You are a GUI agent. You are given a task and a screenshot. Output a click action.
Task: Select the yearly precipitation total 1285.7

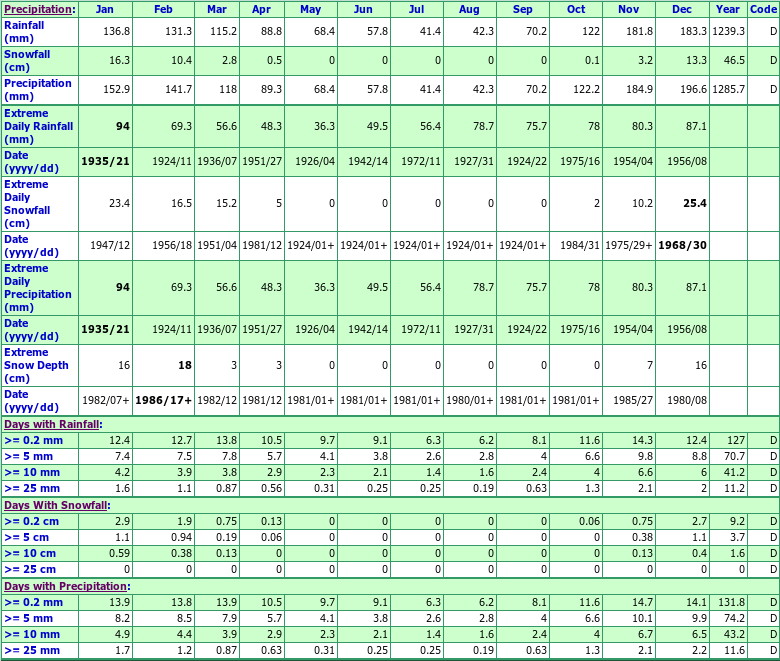(728, 89)
